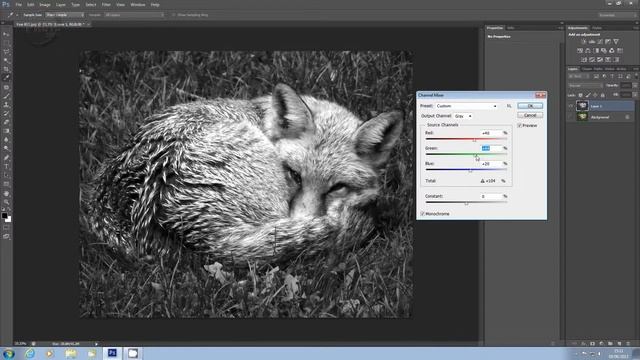The width and height of the screenshot is (640, 360).
Task: Select the Crop tool
Action: [x=6, y=69]
